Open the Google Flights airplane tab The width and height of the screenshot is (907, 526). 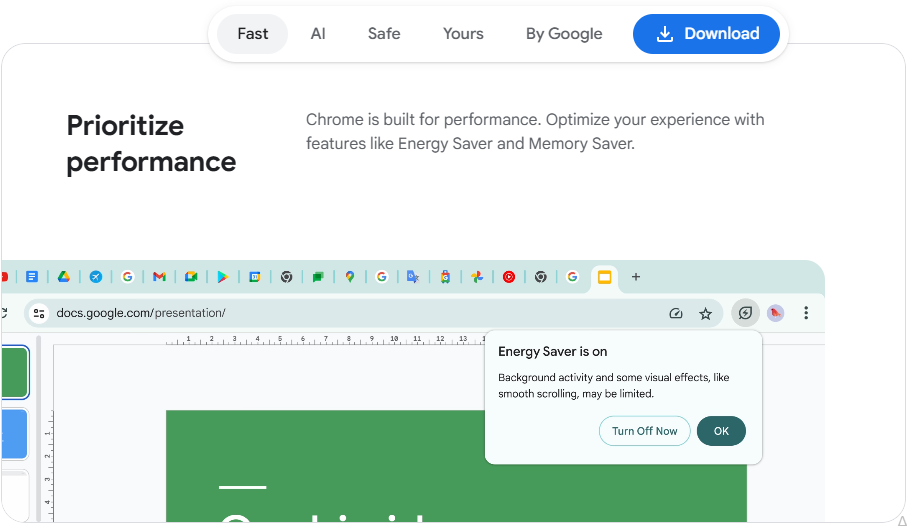tap(95, 277)
